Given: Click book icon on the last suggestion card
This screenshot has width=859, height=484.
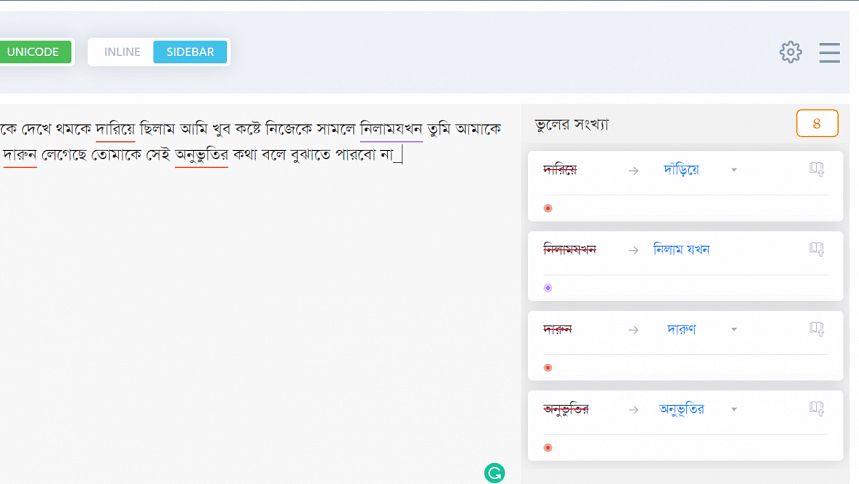Looking at the screenshot, I should [816, 409].
